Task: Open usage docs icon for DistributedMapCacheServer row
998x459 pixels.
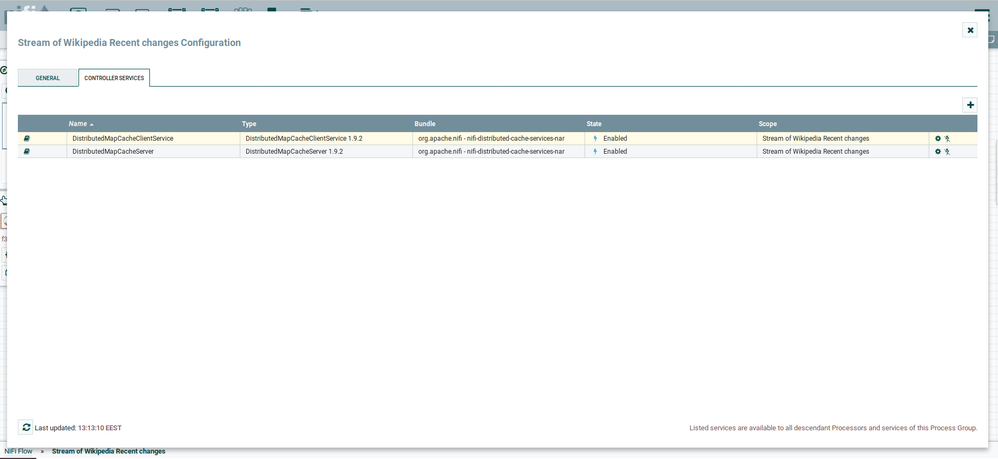Action: 27,152
